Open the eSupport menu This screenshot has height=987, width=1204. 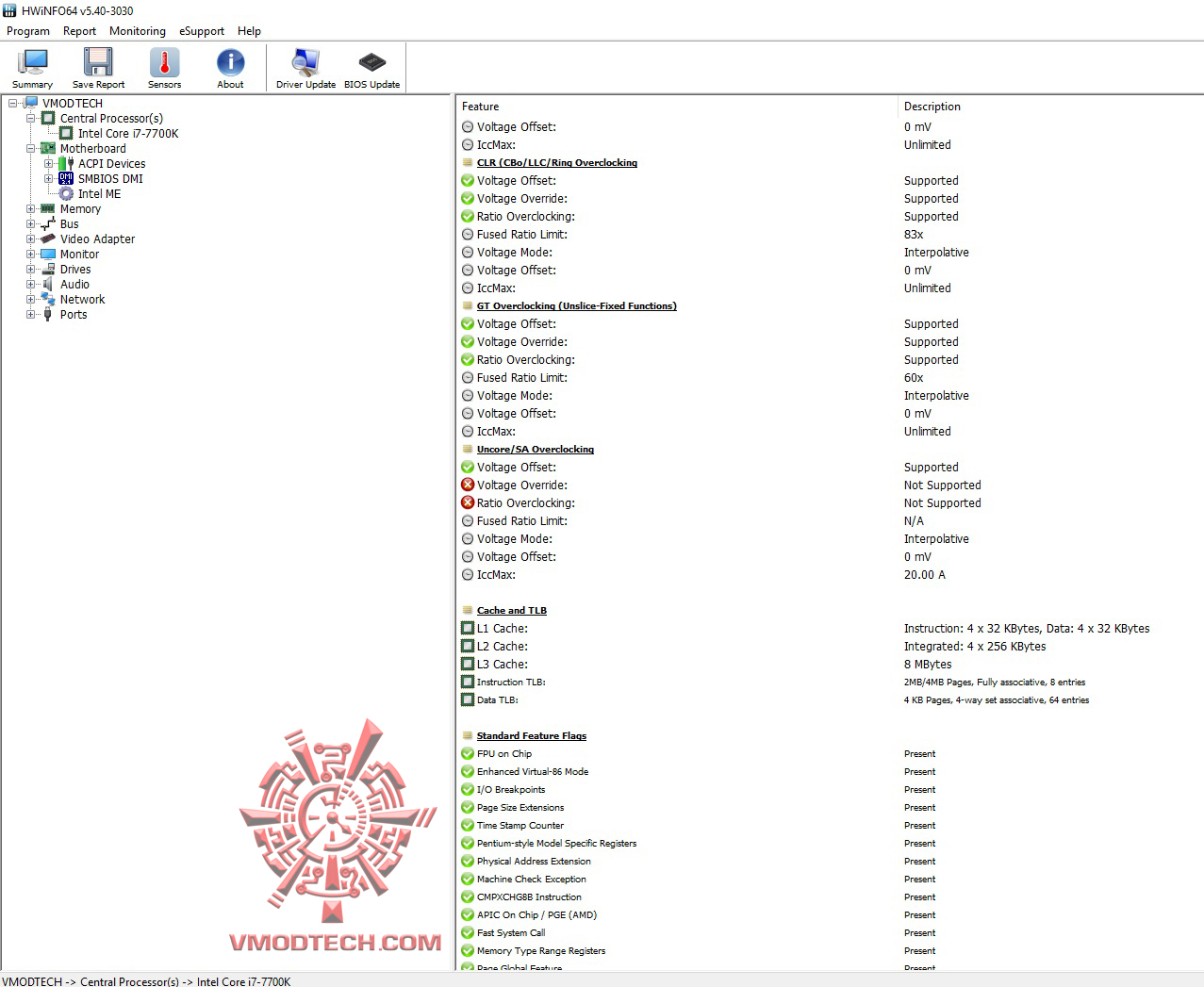(x=202, y=31)
